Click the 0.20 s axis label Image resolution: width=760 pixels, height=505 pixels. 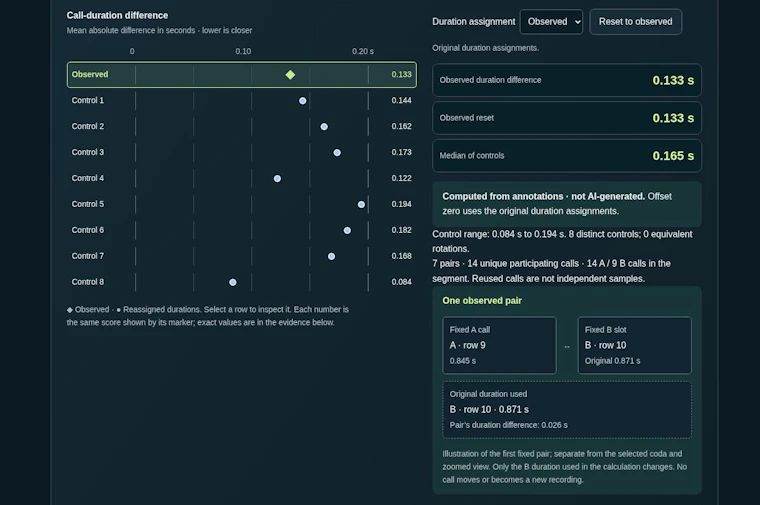click(x=363, y=51)
